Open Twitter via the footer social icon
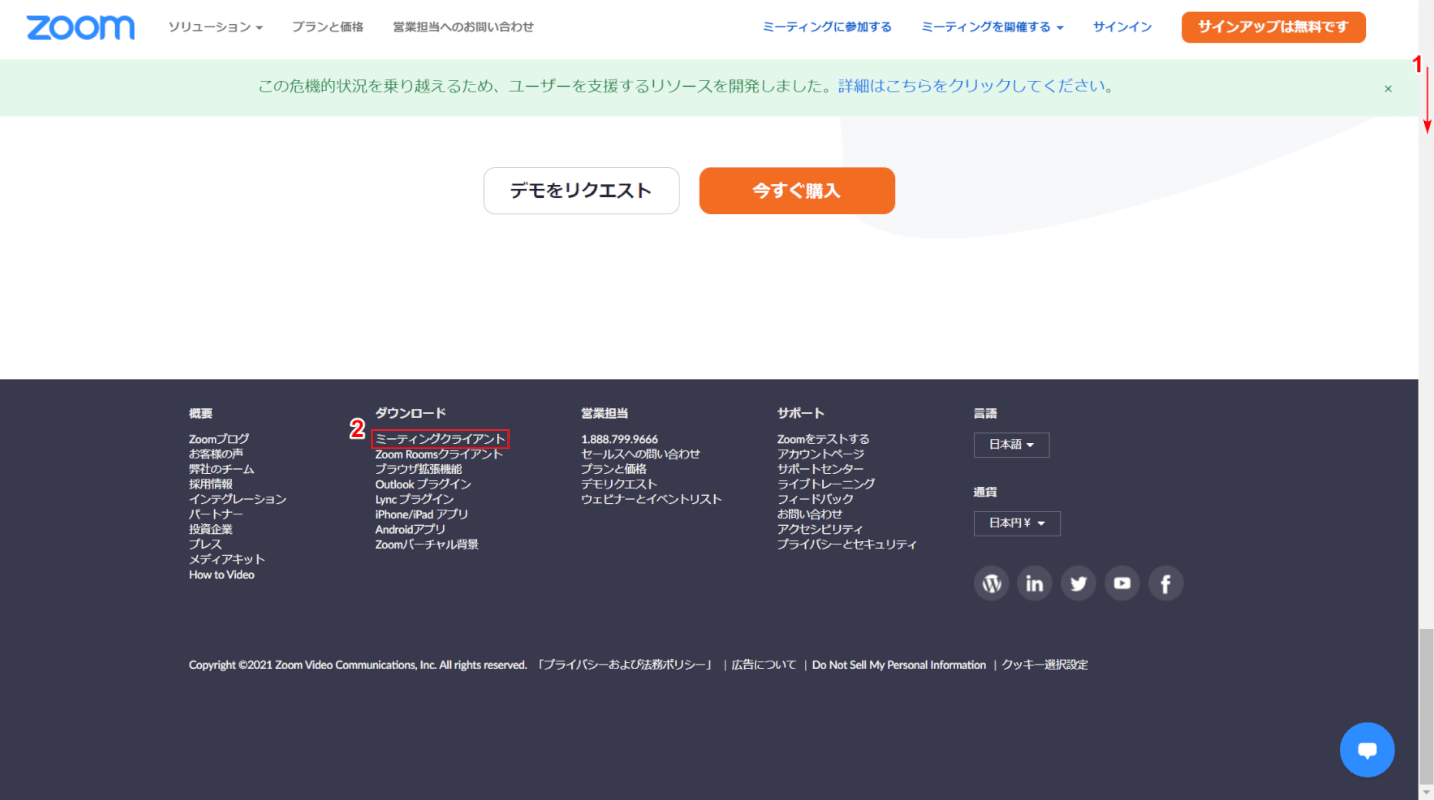 pyautogui.click(x=1078, y=583)
